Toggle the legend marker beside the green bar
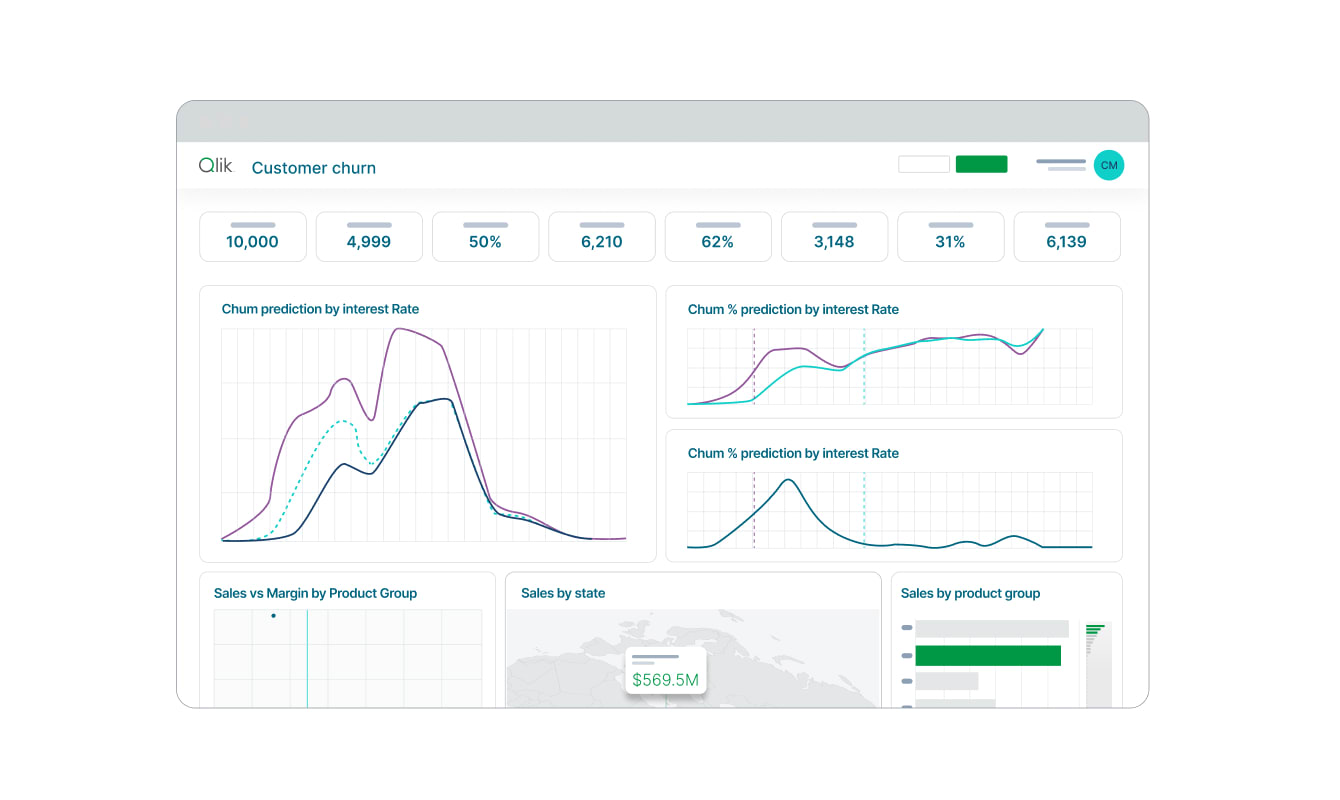 [906, 655]
